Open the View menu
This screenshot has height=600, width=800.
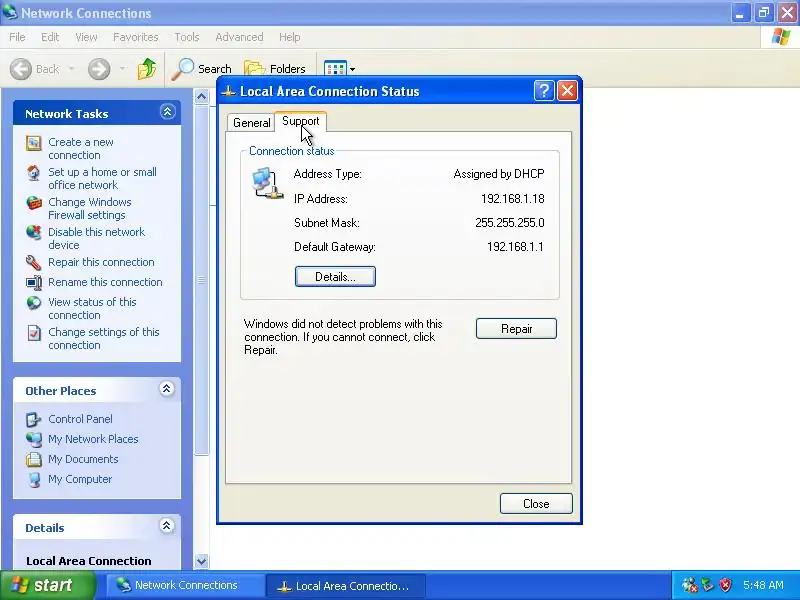(x=86, y=37)
